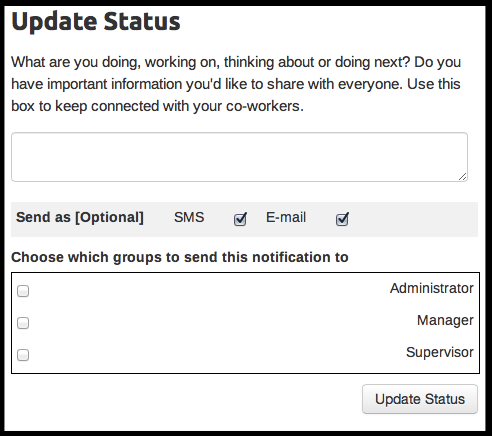The height and width of the screenshot is (436, 492).
Task: Click the Supervisor label
Action: [440, 352]
